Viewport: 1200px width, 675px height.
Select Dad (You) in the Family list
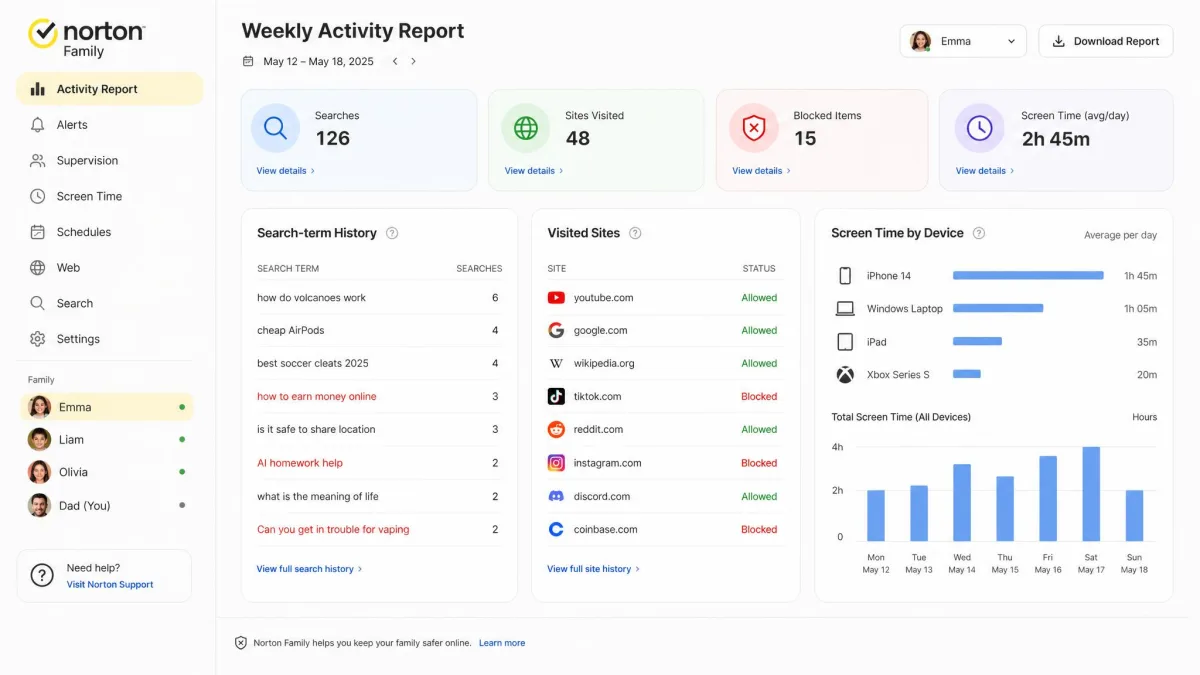[x=107, y=506]
